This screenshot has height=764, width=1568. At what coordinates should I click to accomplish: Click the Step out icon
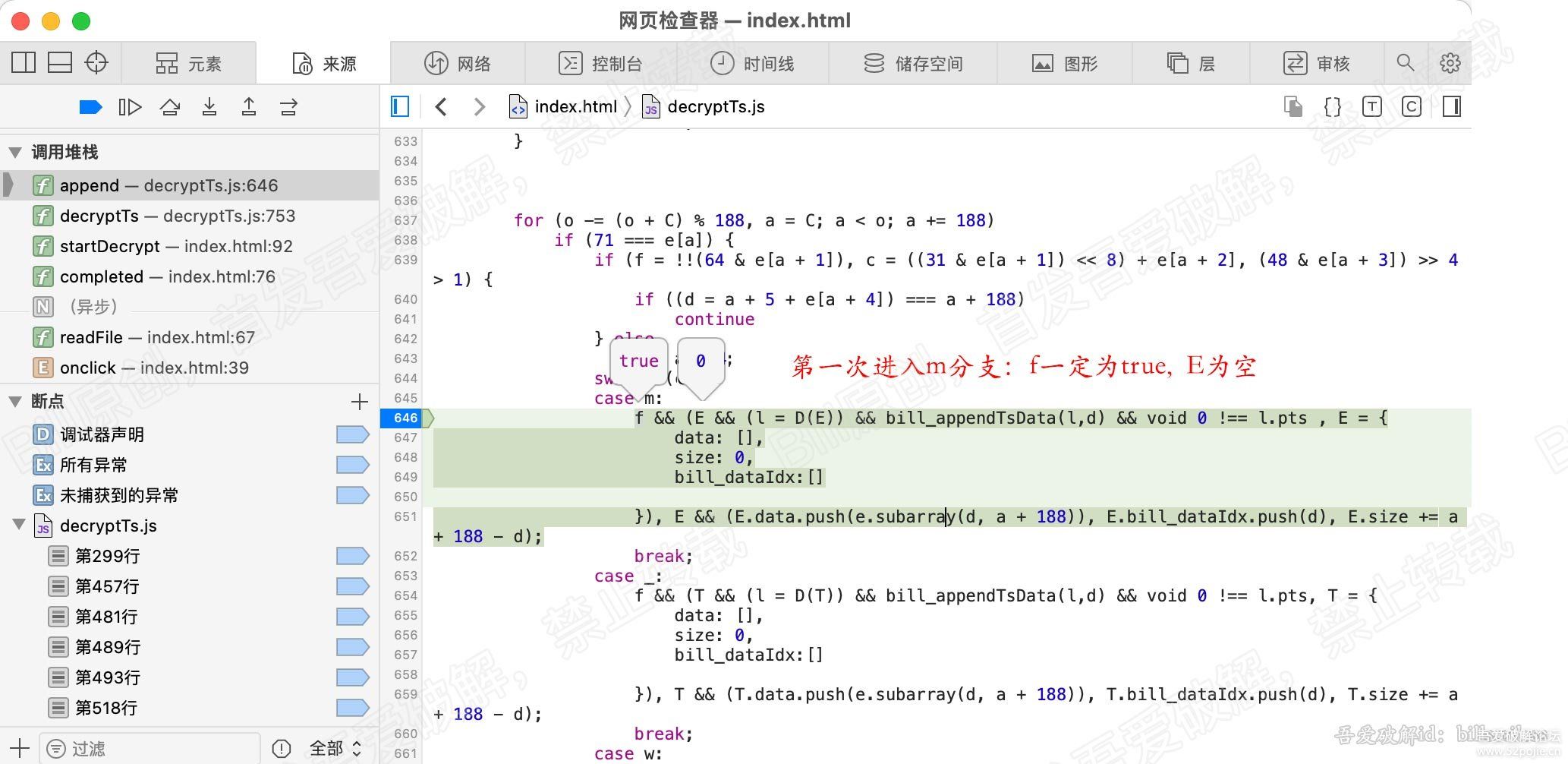(249, 106)
